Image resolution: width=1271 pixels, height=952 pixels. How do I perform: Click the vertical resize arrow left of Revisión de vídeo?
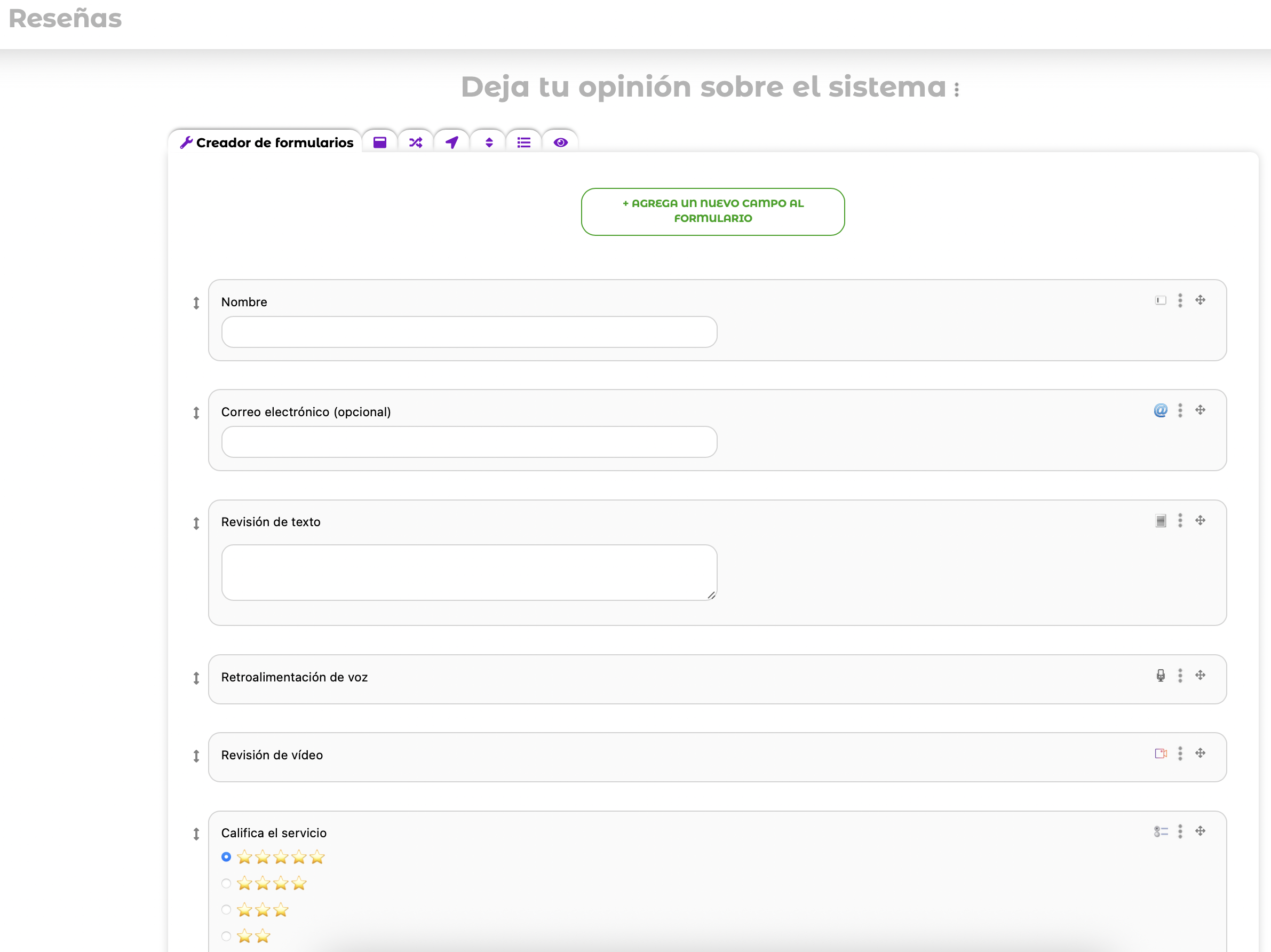point(196,756)
